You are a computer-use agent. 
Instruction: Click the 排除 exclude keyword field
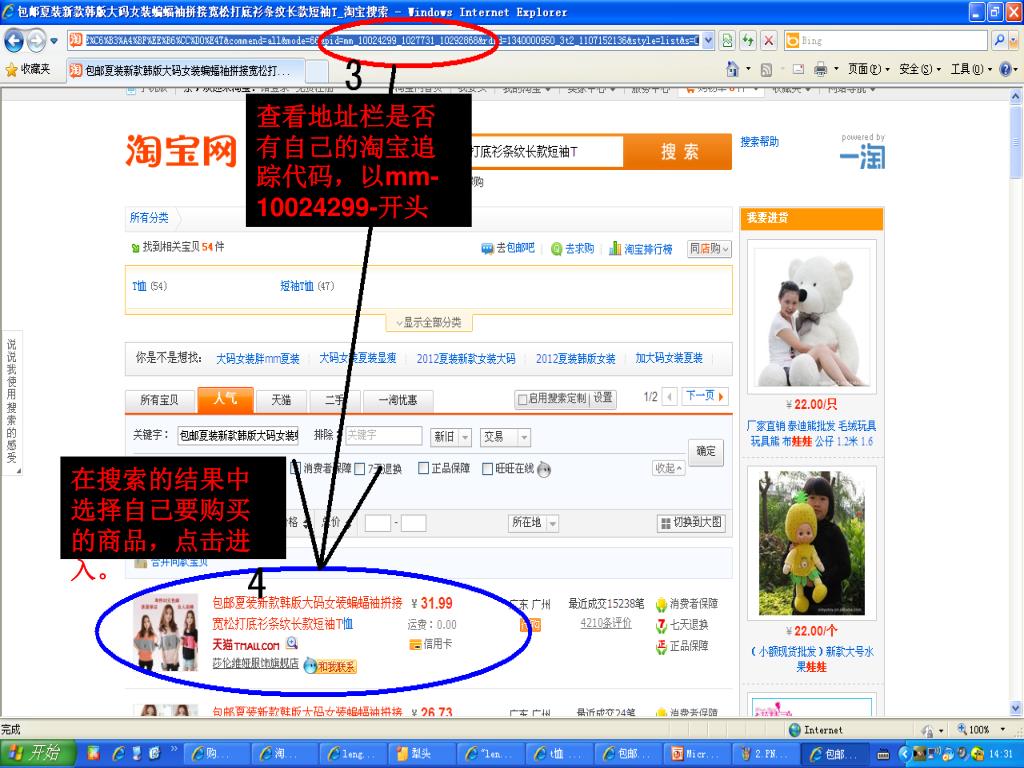coord(383,436)
